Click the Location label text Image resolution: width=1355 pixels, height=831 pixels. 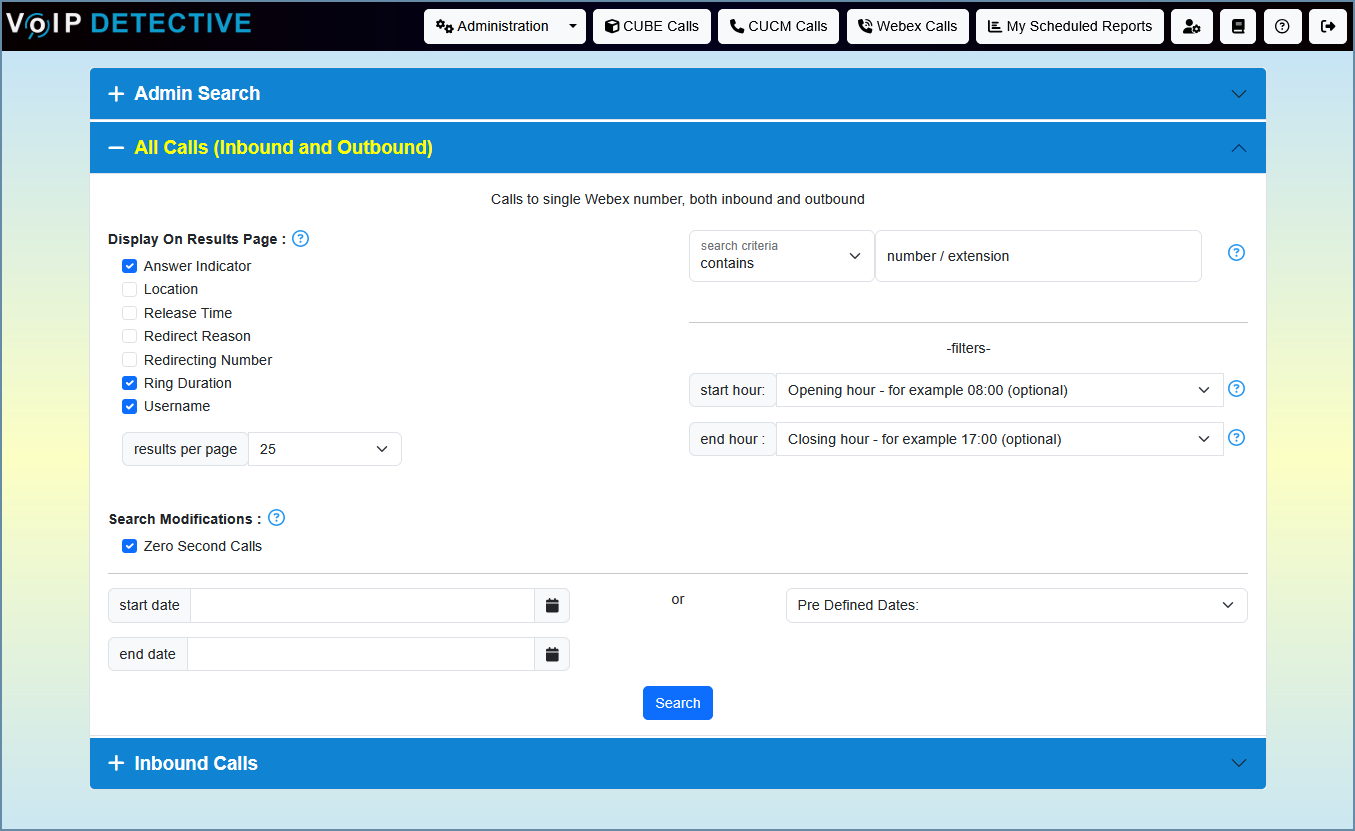(x=171, y=289)
